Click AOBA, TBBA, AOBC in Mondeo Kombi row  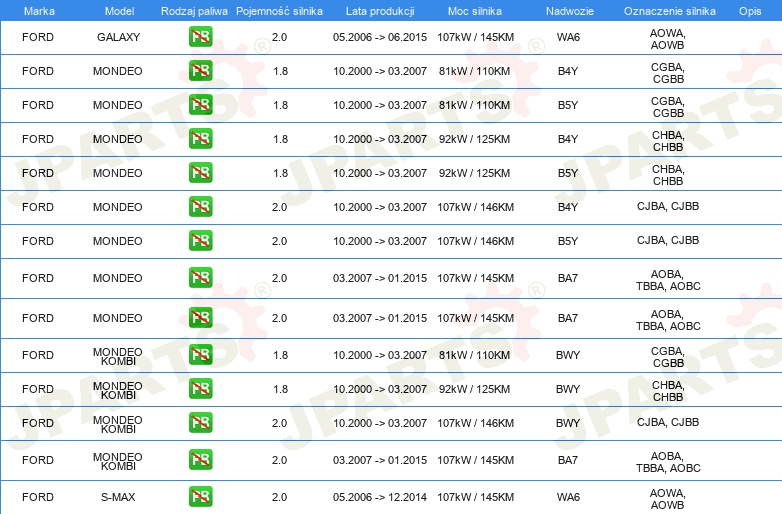(x=668, y=462)
